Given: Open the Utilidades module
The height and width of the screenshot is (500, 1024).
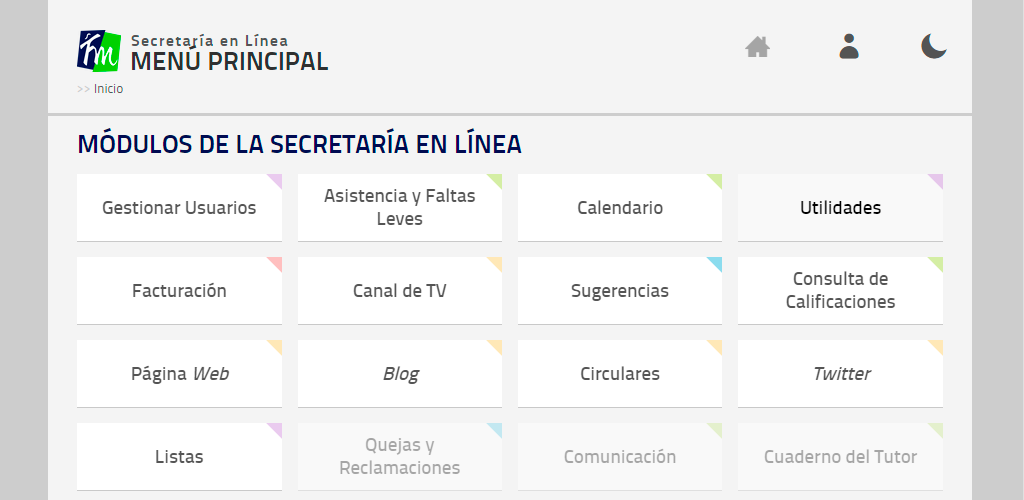Looking at the screenshot, I should (840, 208).
